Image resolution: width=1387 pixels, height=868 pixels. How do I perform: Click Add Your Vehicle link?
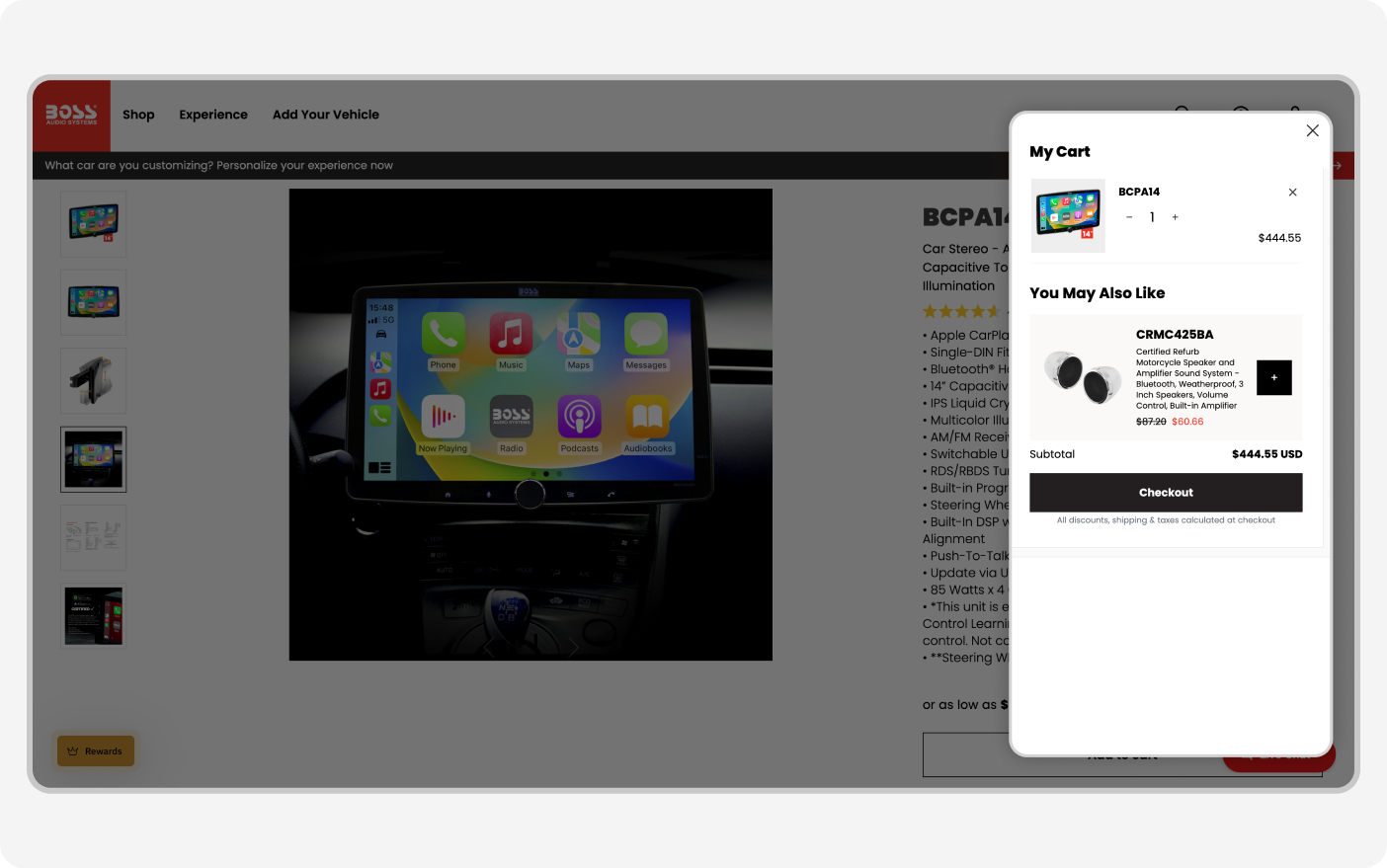click(326, 115)
